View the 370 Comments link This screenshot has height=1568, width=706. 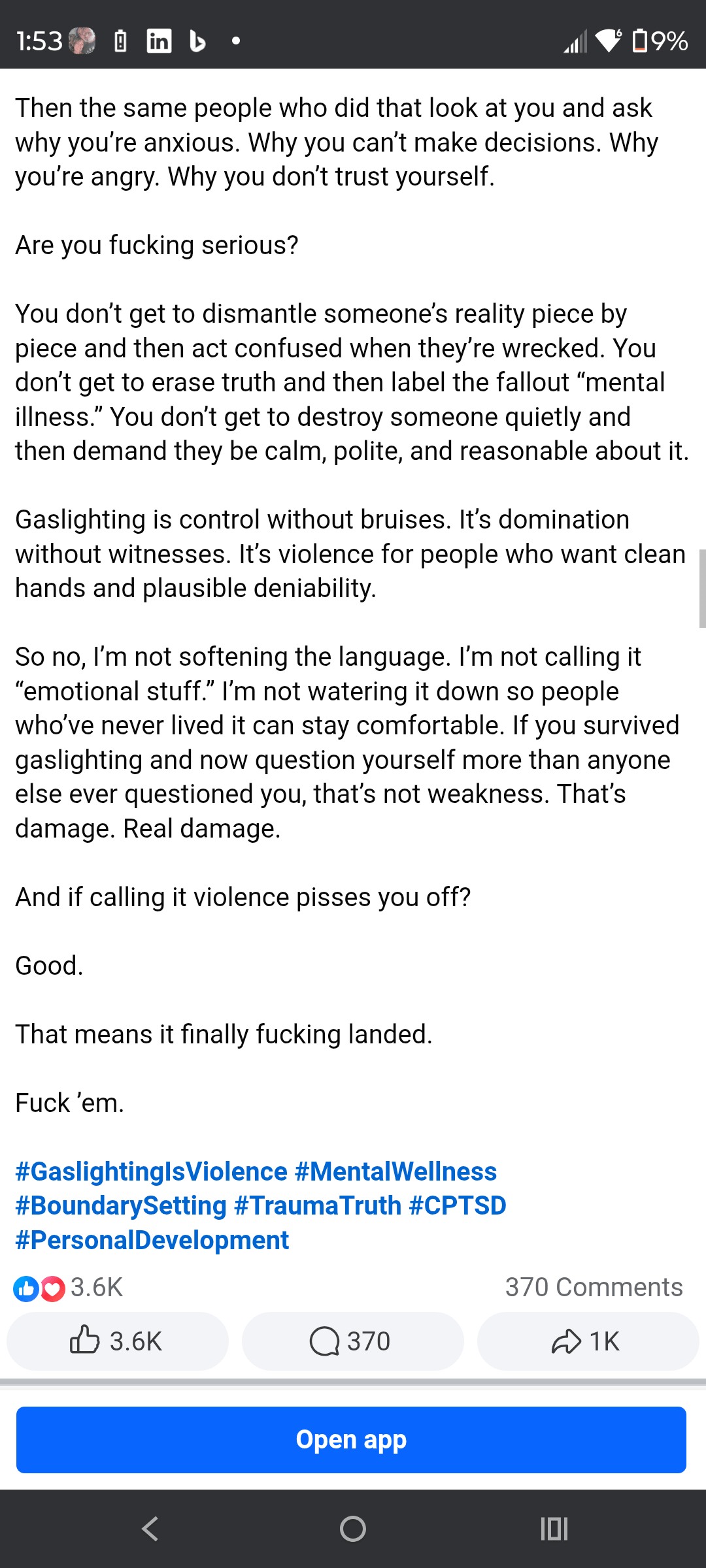(594, 1287)
